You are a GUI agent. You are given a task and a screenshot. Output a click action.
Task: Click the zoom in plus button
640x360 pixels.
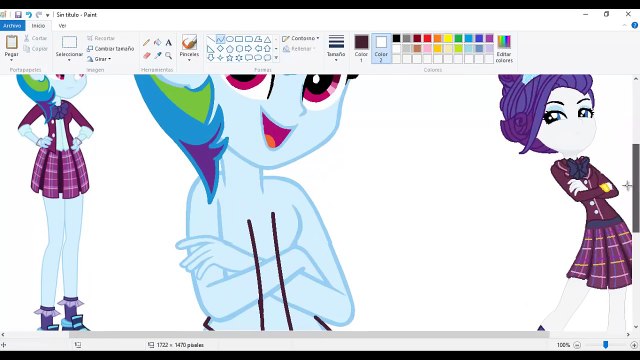[x=634, y=345]
